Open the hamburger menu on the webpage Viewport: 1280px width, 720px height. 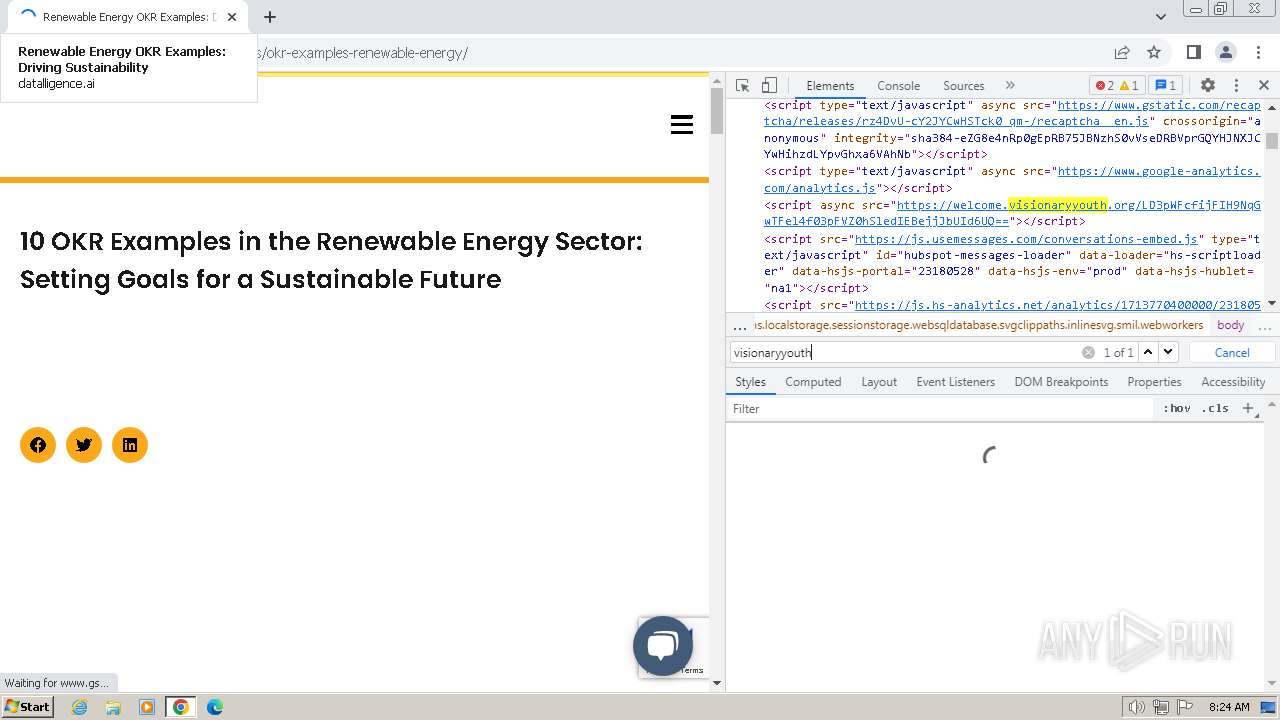[682, 124]
